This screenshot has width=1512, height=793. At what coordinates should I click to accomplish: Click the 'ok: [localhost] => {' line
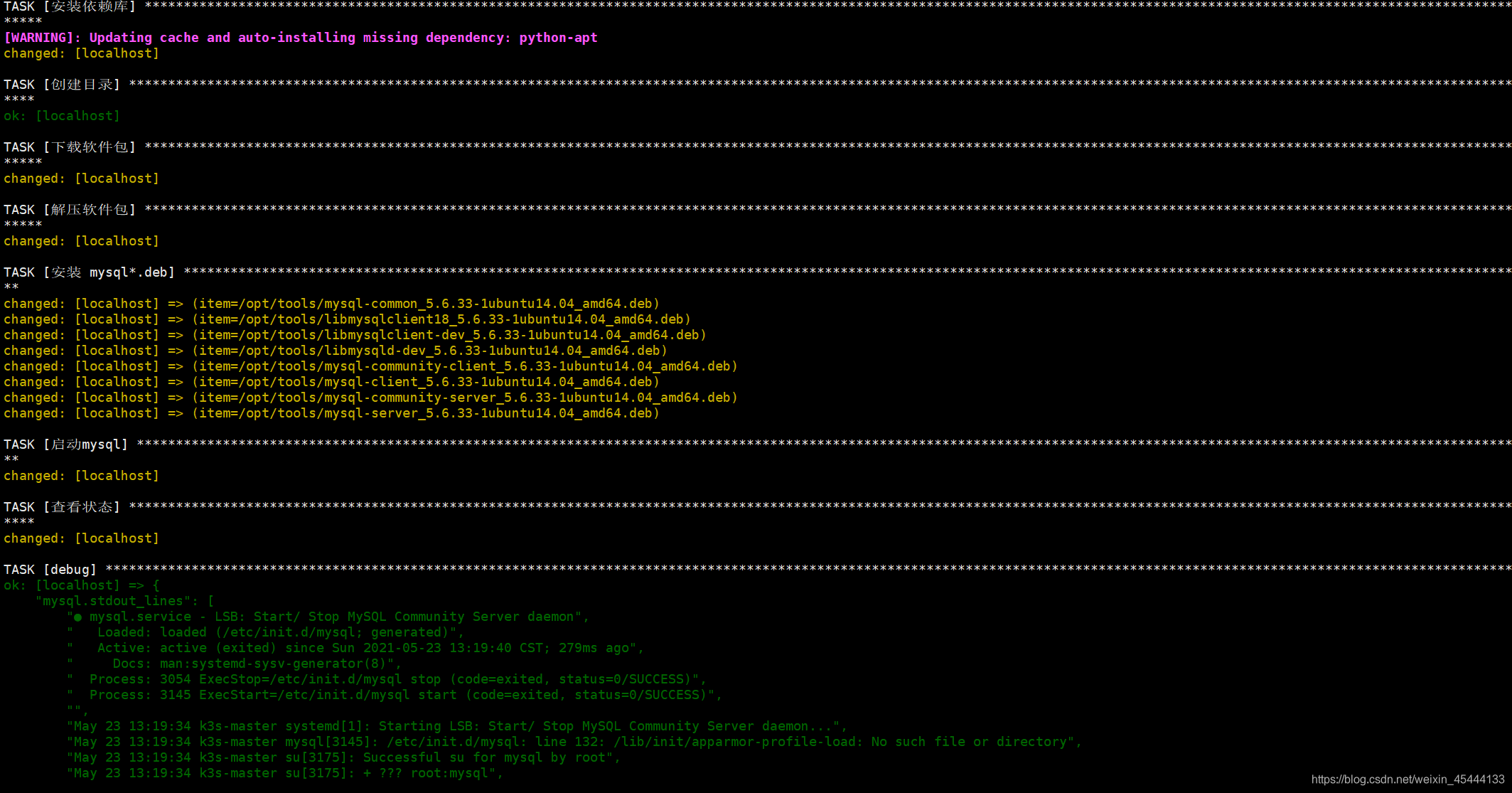coord(82,585)
